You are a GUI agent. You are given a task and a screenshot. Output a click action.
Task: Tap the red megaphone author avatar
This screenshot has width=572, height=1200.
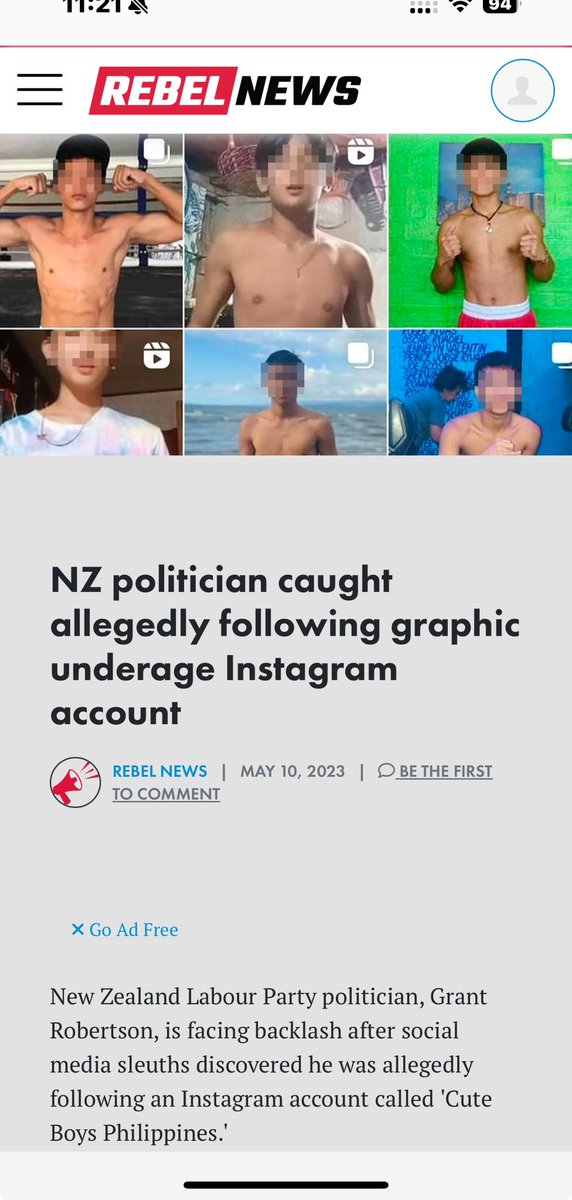(x=75, y=782)
